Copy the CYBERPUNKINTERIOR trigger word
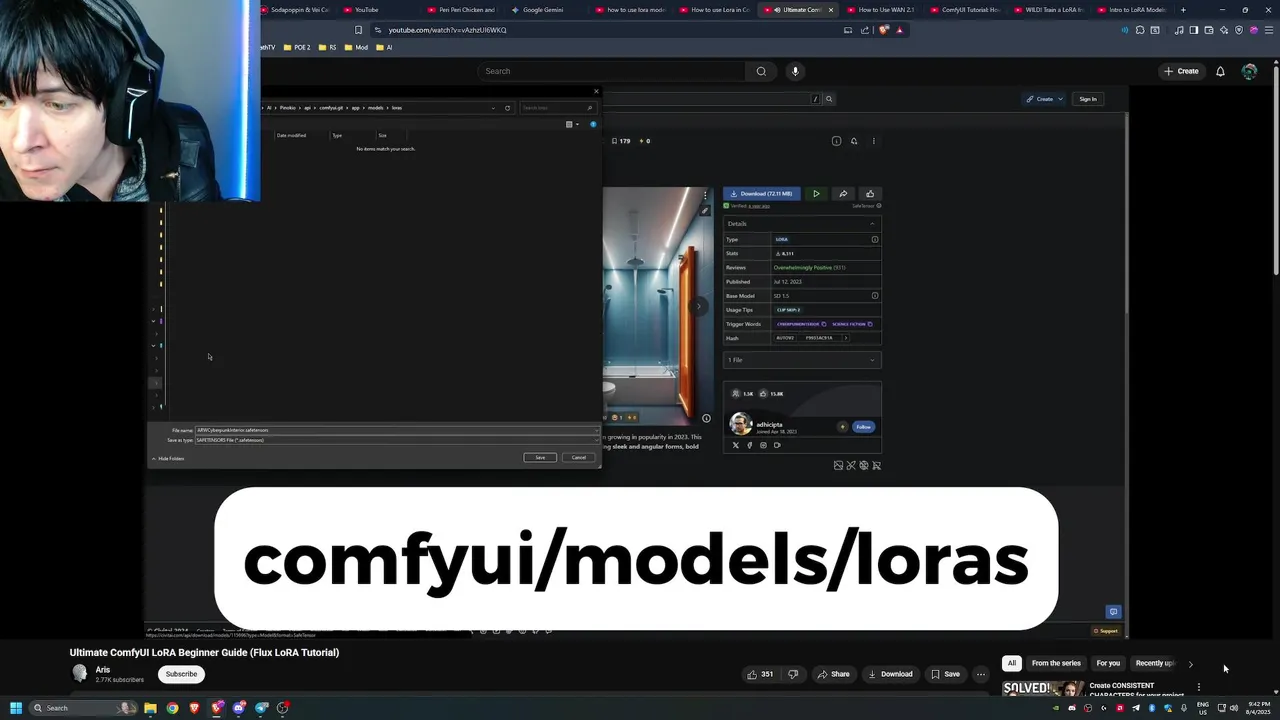The image size is (1280, 720). (x=824, y=324)
